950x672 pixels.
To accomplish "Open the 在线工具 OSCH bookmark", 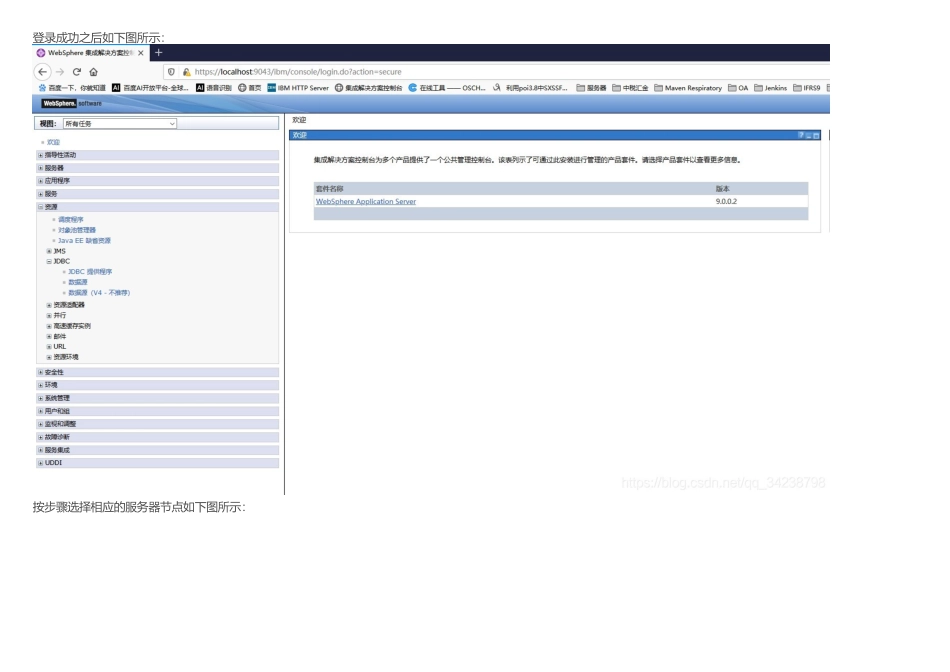I will point(447,88).
